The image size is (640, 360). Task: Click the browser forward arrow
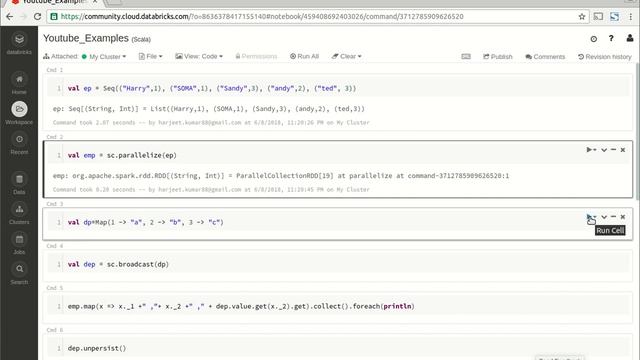point(23,17)
